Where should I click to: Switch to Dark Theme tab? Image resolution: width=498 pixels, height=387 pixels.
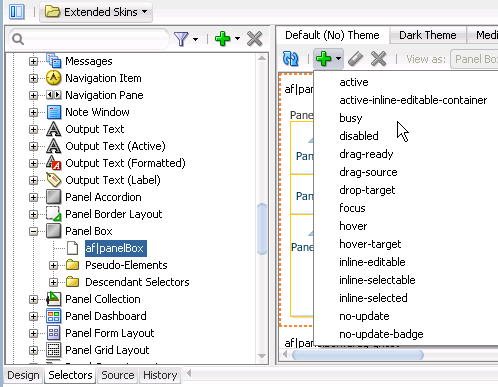pos(427,35)
